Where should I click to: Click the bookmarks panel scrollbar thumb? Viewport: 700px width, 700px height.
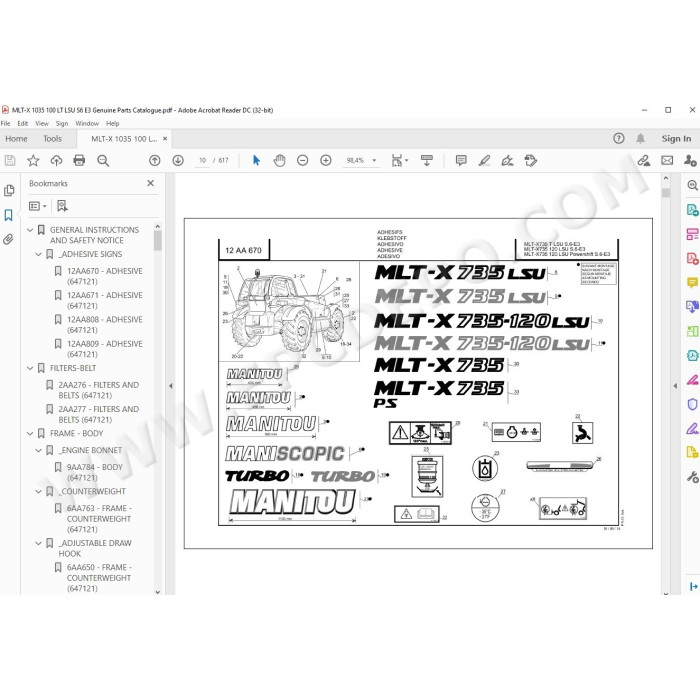pos(158,240)
